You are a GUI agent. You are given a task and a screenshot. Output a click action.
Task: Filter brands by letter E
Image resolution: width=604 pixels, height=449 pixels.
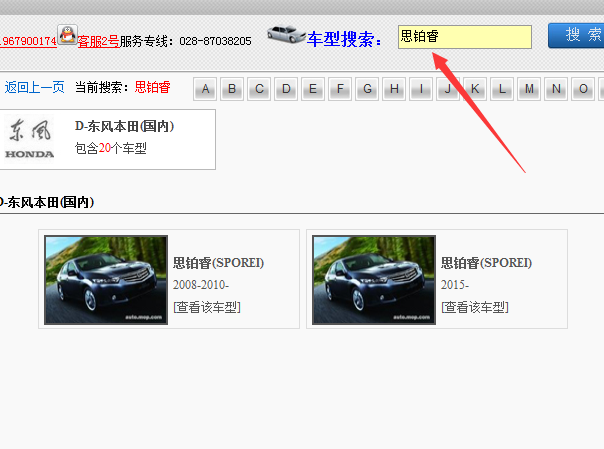313,89
